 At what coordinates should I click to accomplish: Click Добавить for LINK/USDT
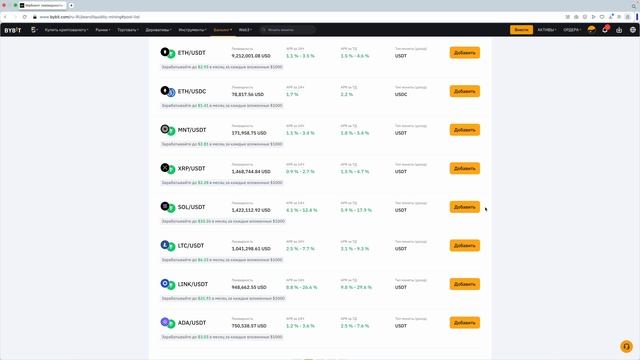tap(465, 284)
